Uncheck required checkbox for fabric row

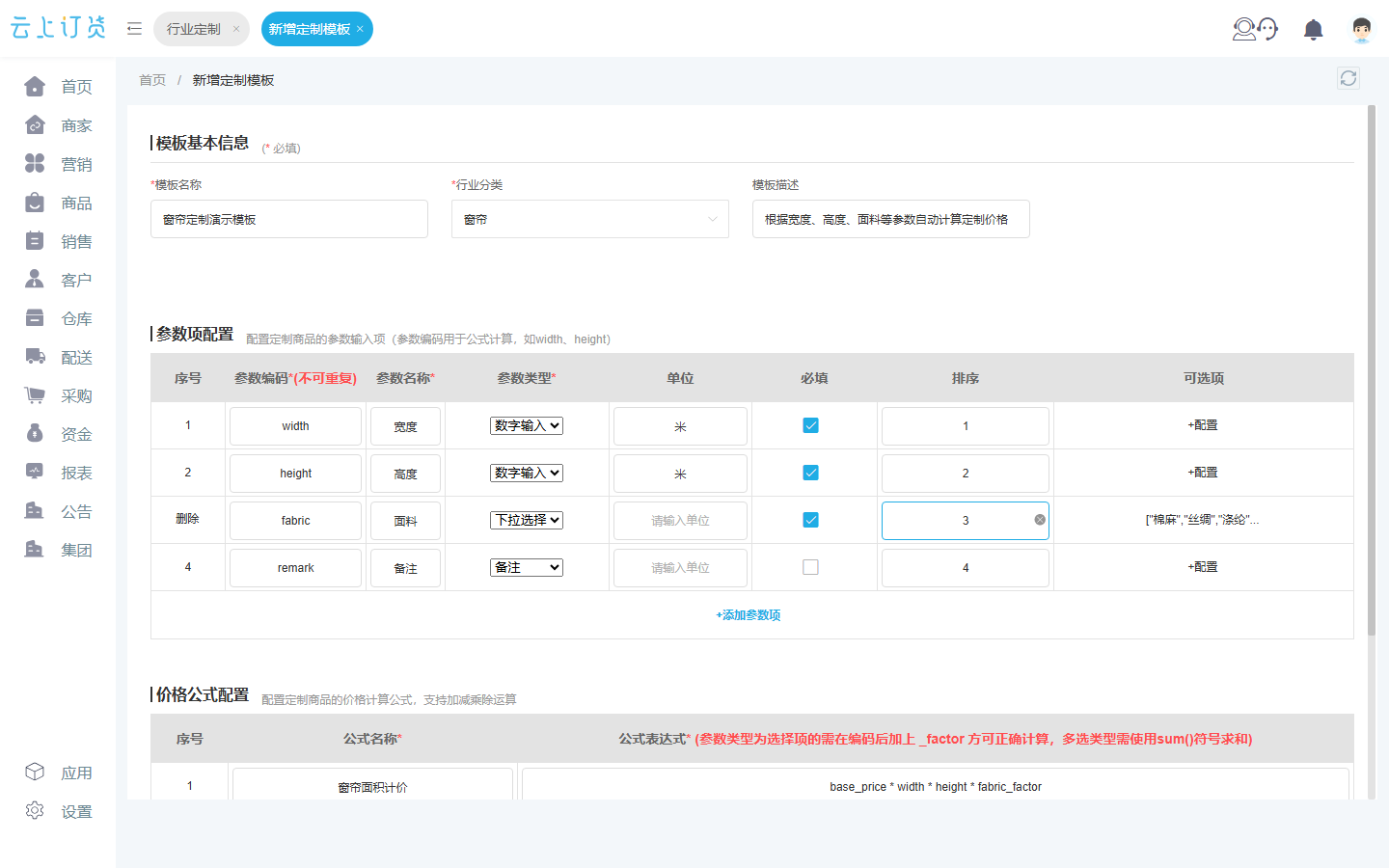pos(810,520)
